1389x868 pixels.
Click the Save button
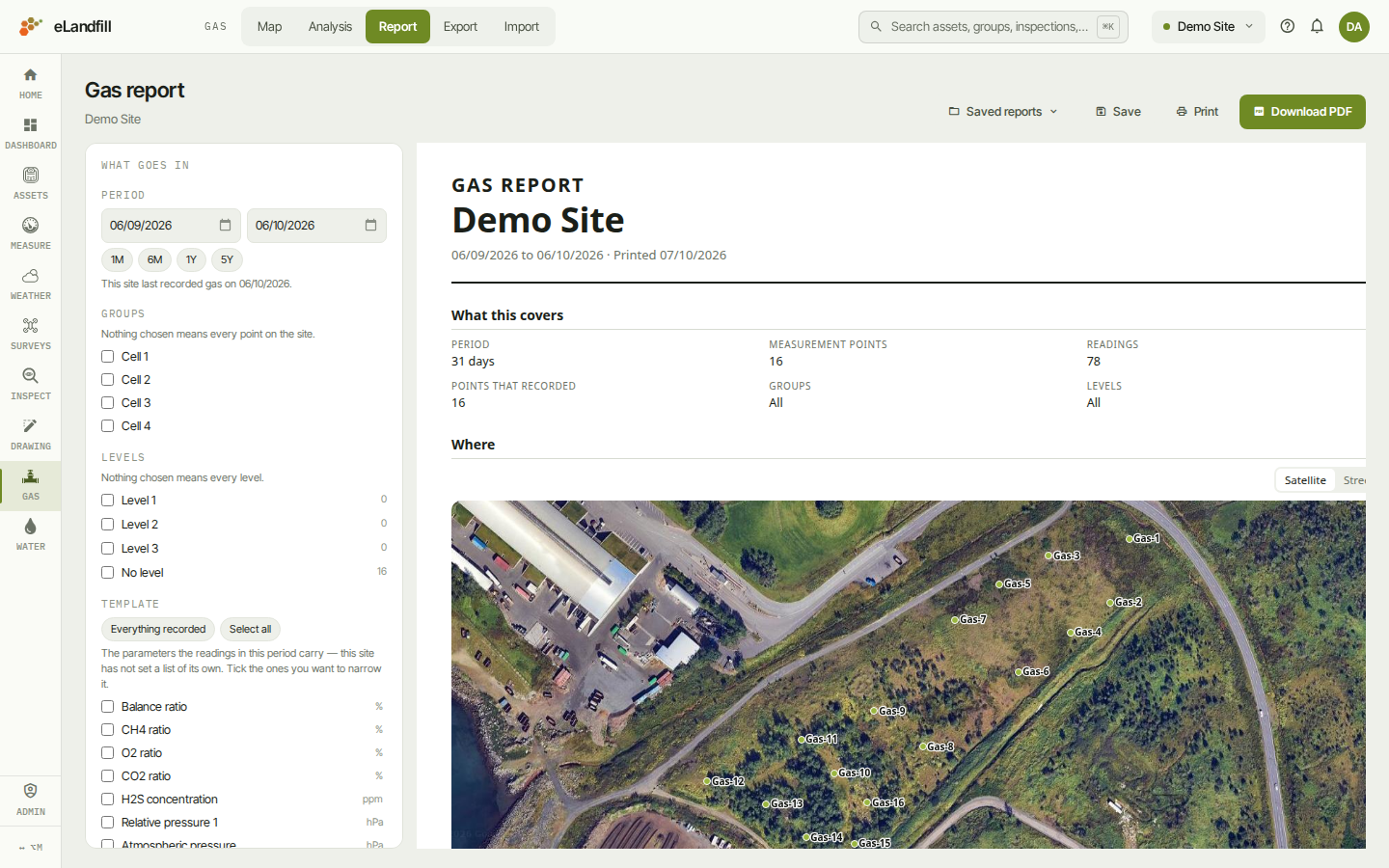[x=1118, y=112]
